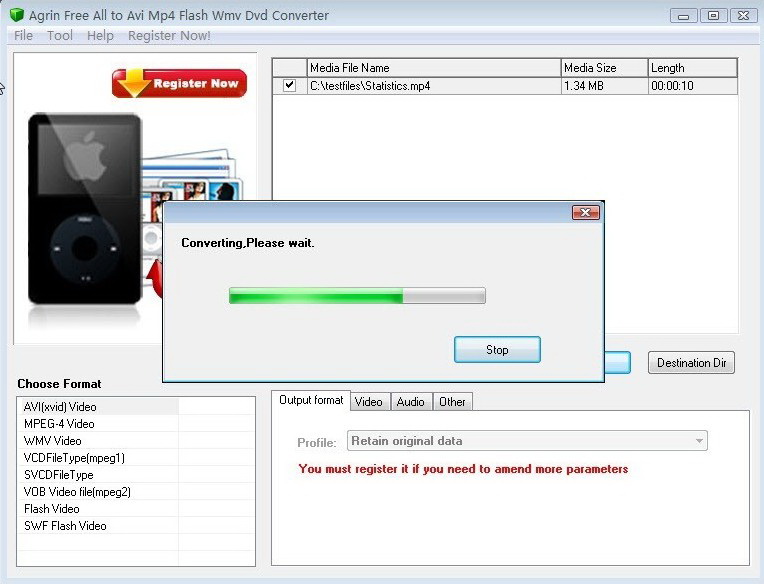This screenshot has height=584, width=764.
Task: Open the File menu
Action: tap(23, 36)
